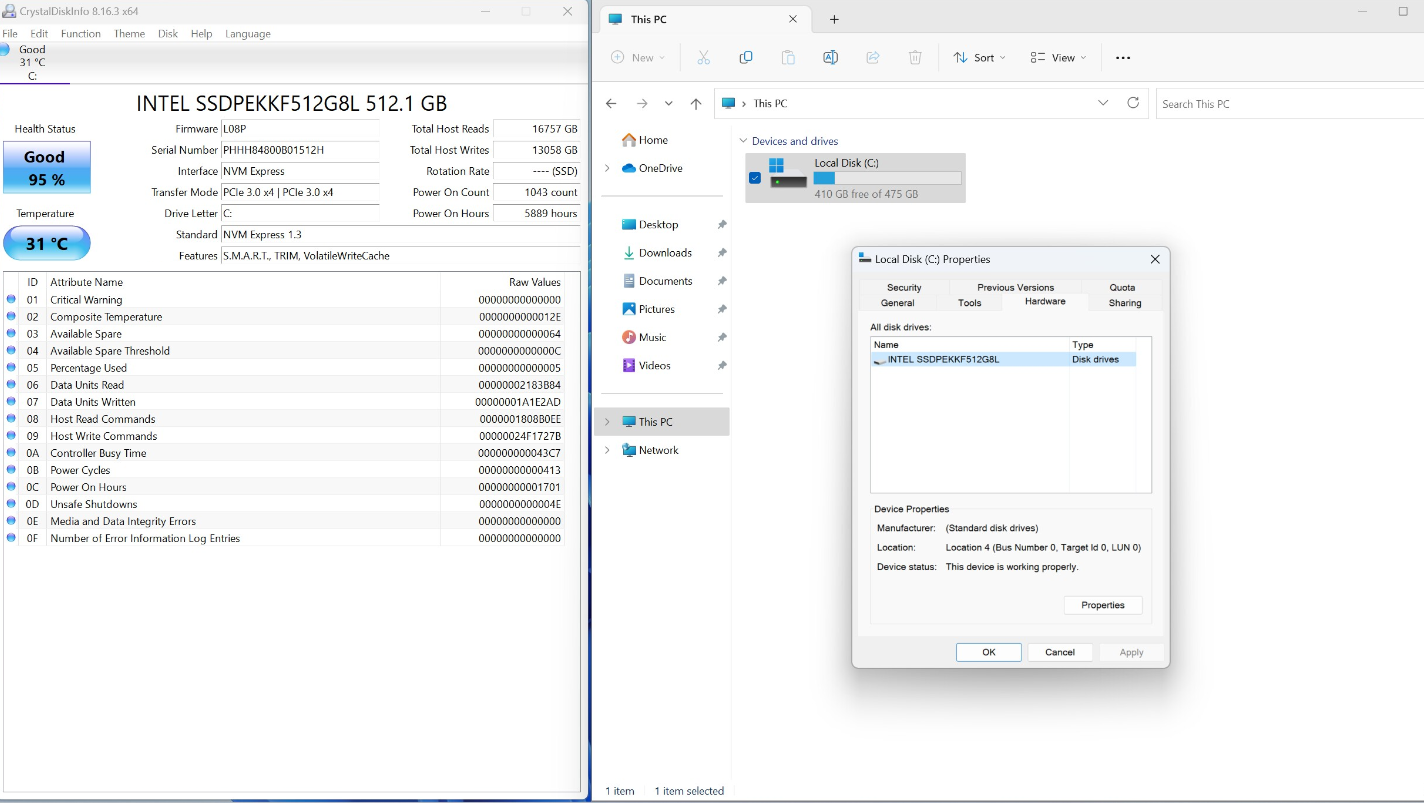The height and width of the screenshot is (803, 1424).
Task: Switch to the Previous Versions tab
Action: tap(1016, 287)
